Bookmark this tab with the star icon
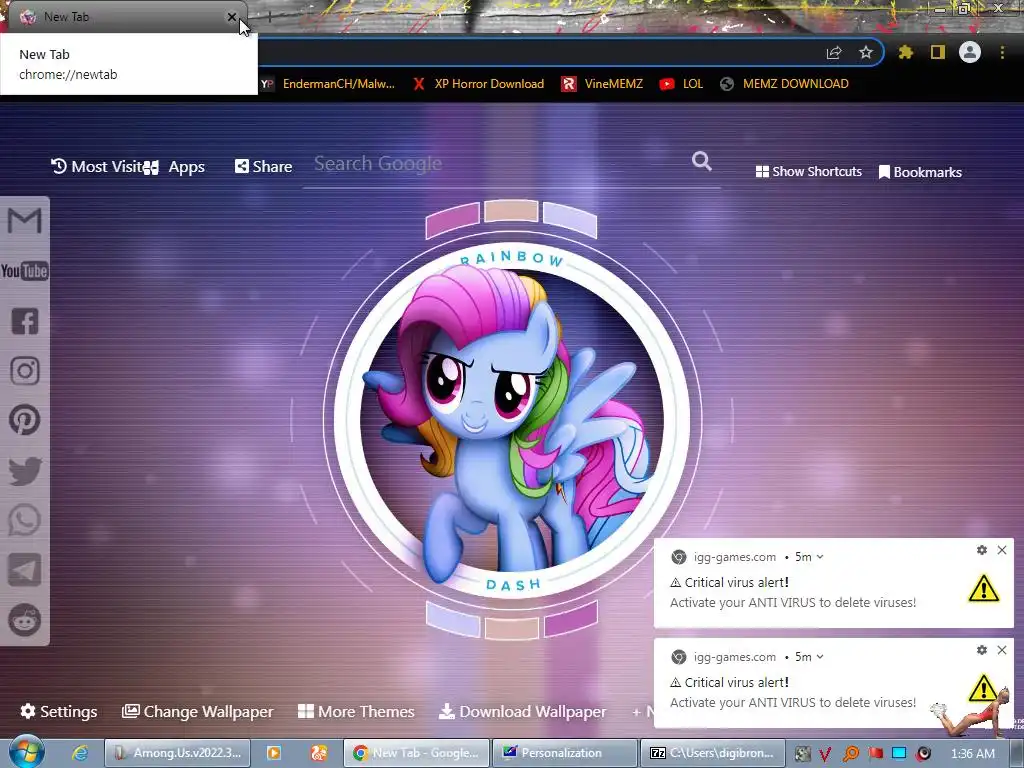This screenshot has width=1024, height=768. pyautogui.click(x=866, y=53)
